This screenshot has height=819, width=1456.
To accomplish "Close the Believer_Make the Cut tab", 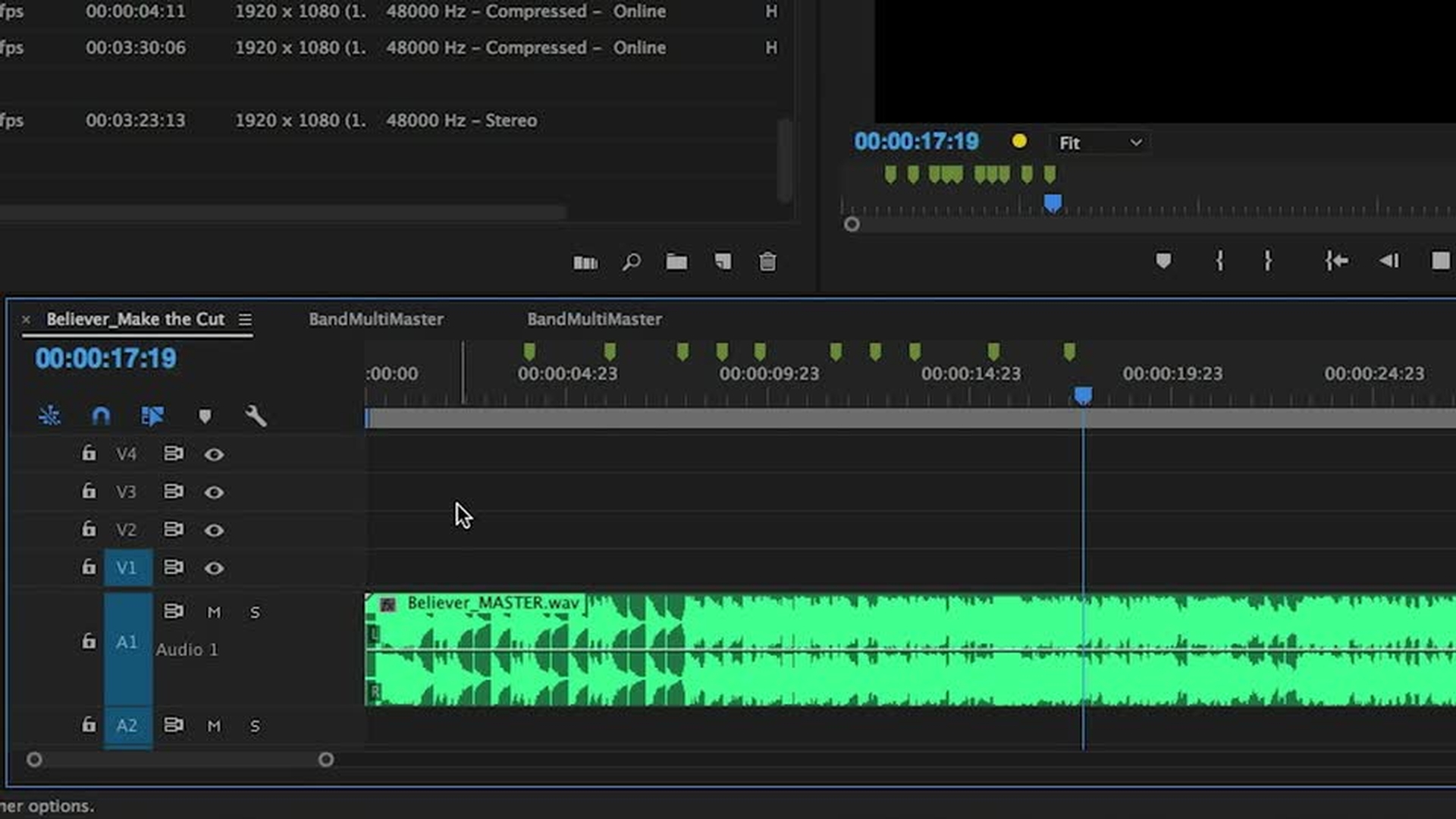I will [26, 320].
